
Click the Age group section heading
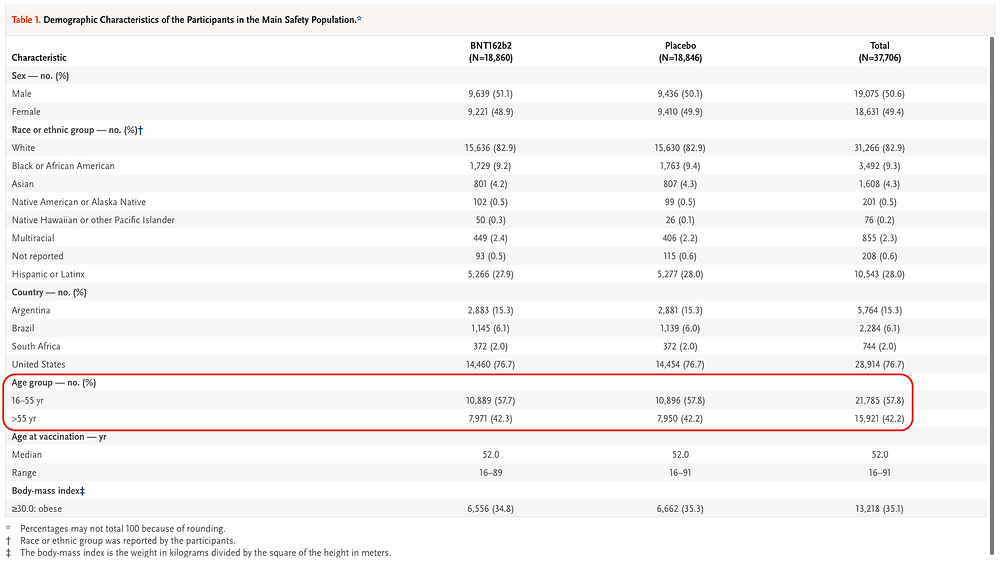[x=54, y=382]
